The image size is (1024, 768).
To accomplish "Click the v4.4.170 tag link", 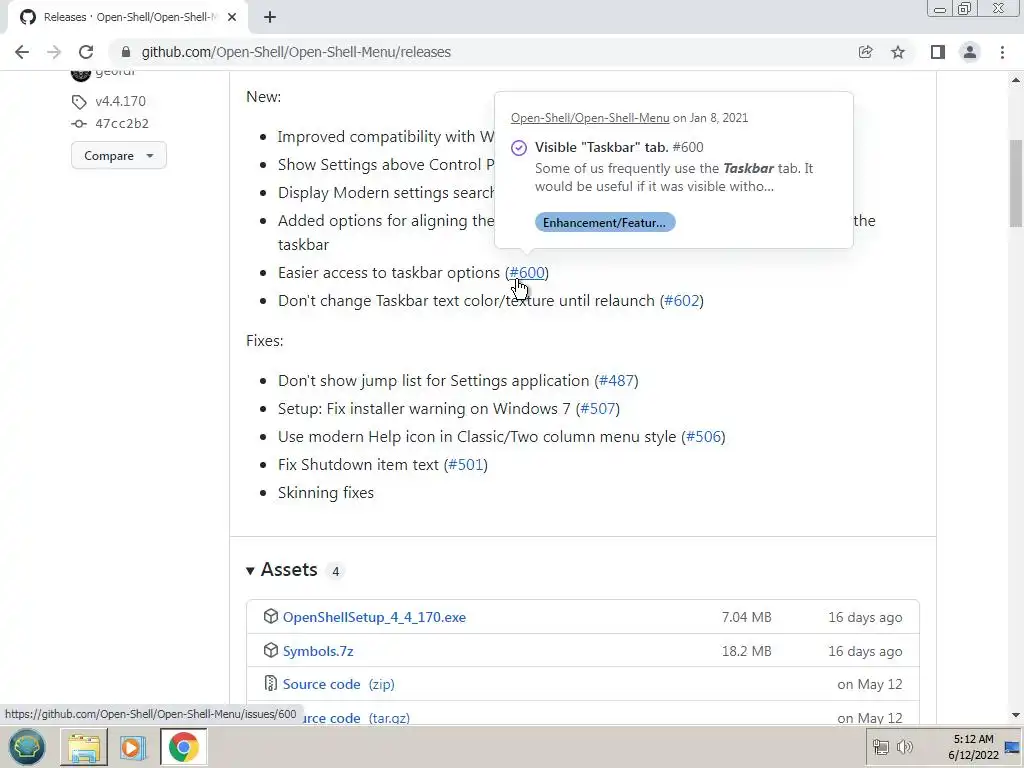I will tap(120, 101).
